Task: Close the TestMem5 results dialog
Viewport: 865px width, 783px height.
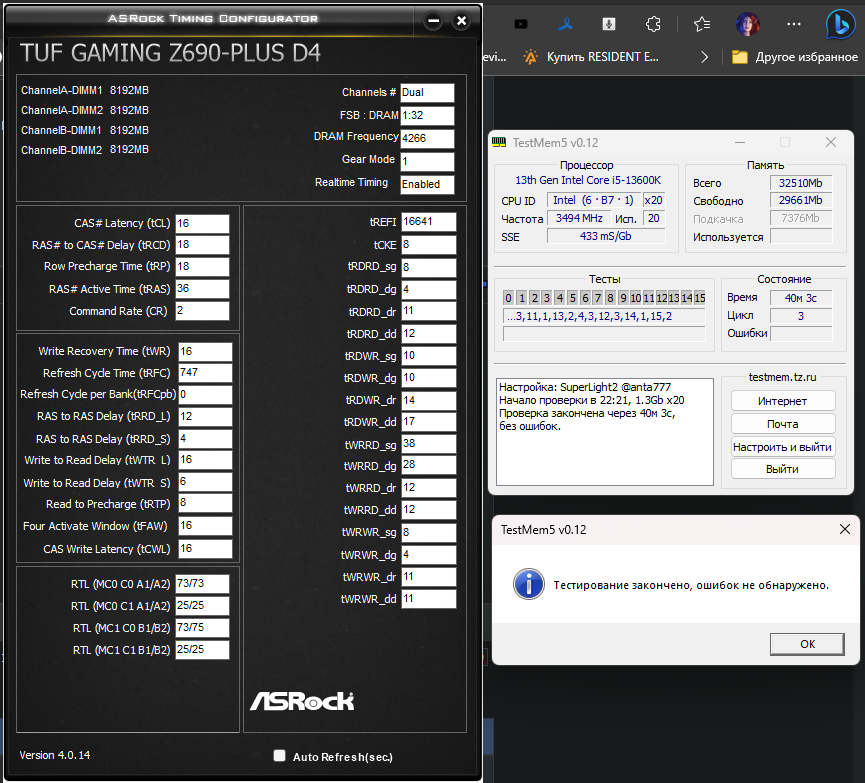Action: pyautogui.click(x=845, y=529)
